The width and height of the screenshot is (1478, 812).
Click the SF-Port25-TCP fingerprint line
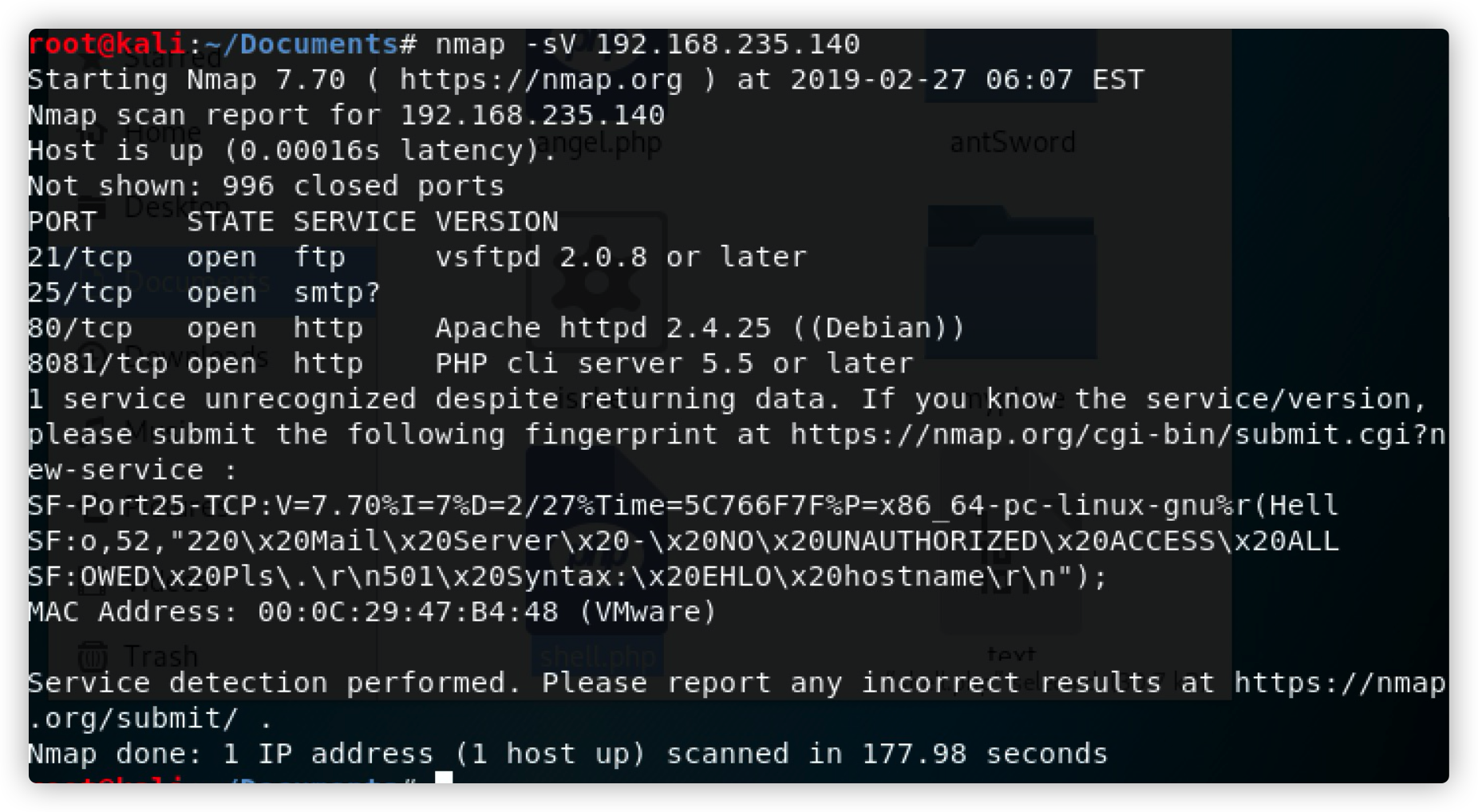point(682,506)
